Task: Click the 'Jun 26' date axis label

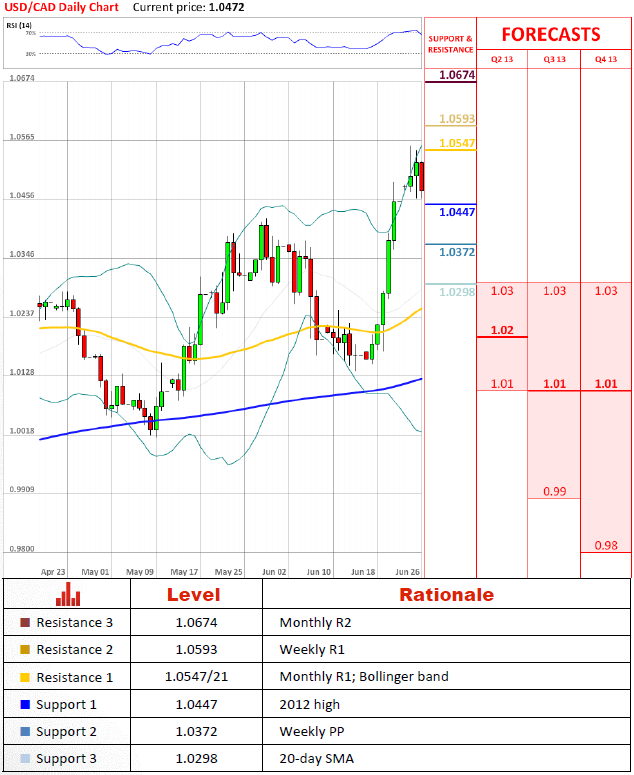Action: 407,572
